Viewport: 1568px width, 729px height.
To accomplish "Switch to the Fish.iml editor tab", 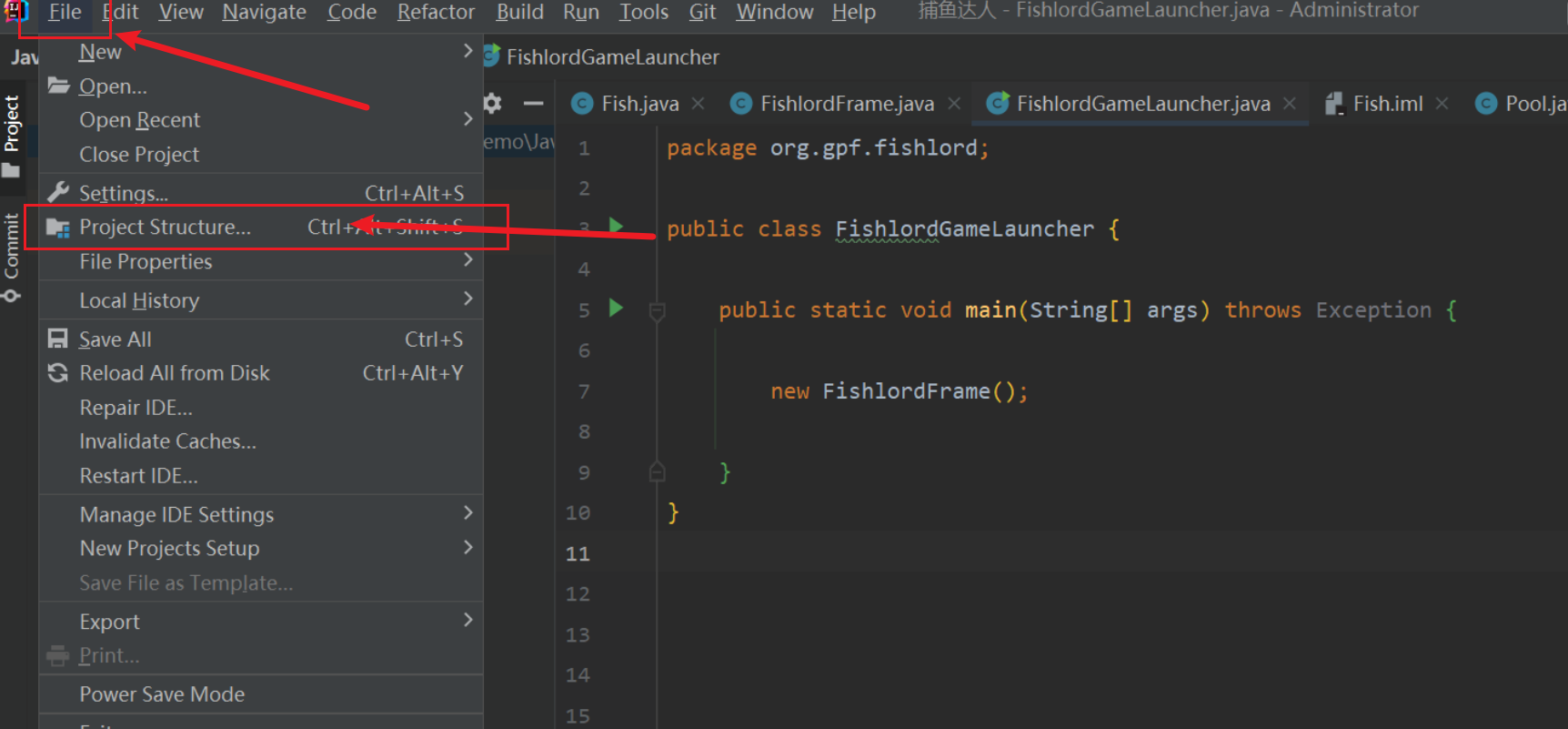I will (x=1387, y=104).
